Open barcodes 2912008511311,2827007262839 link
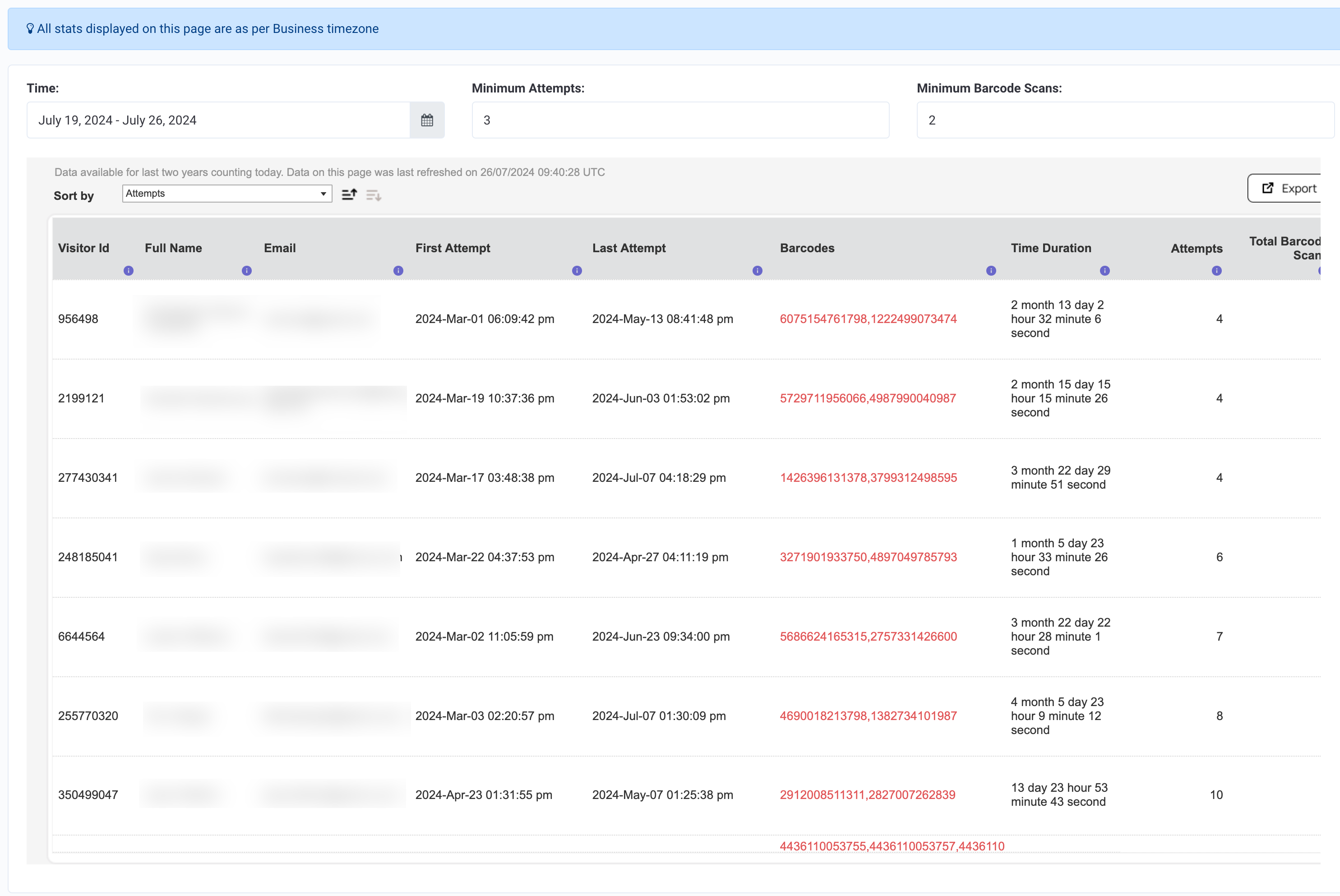The width and height of the screenshot is (1340, 896). coord(868,795)
